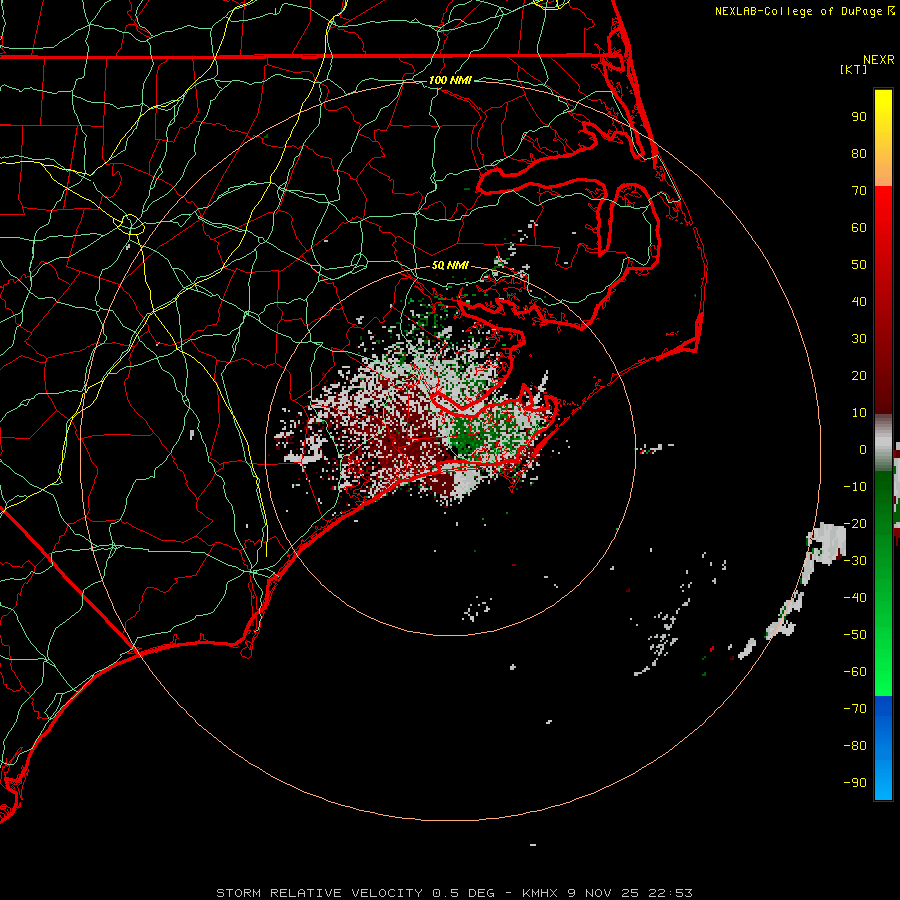Click the yellow top segment of color bar

(883, 138)
